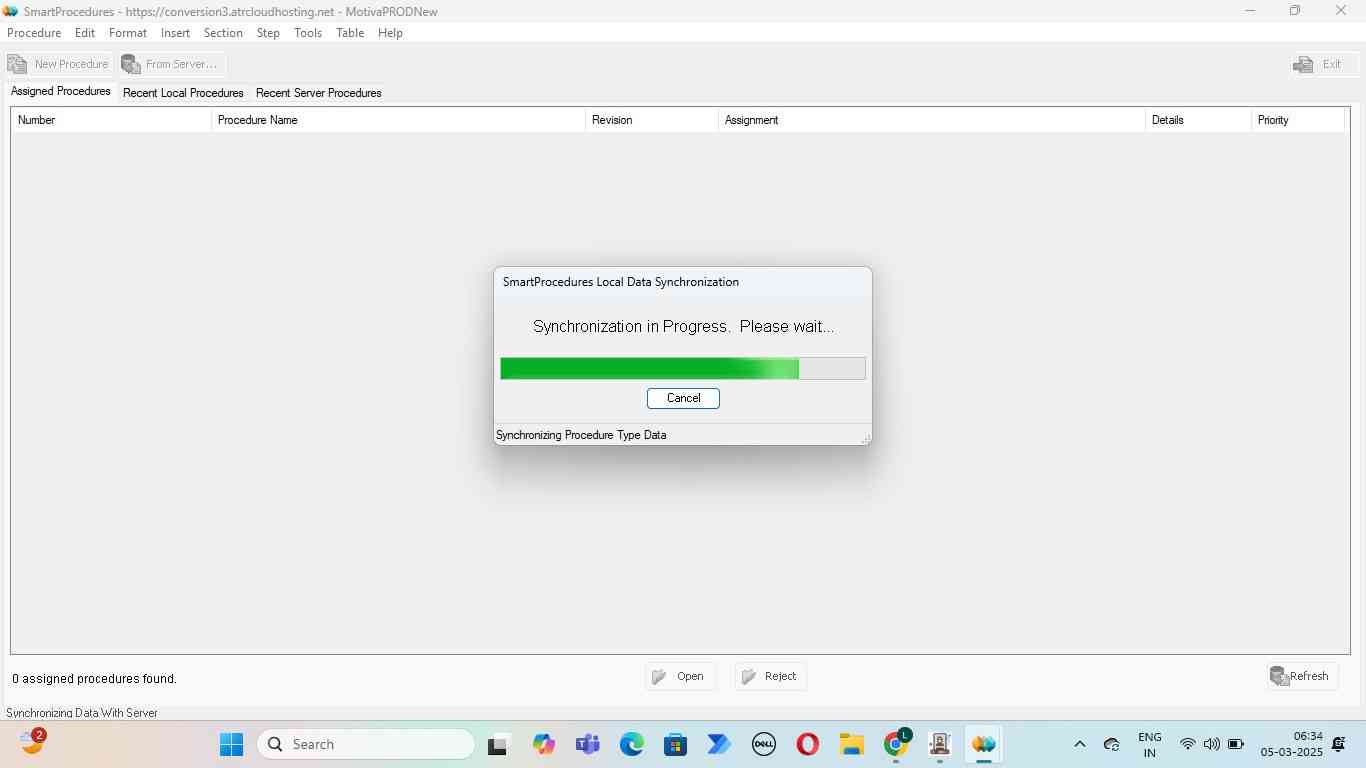Launch Copilot from the taskbar

tap(543, 744)
